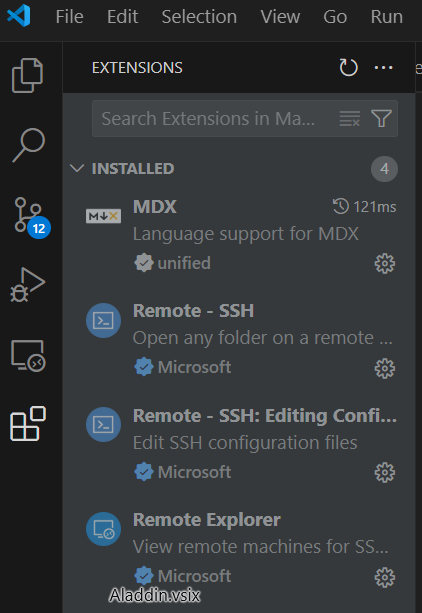
Task: Clear extensions search results icon
Action: pyautogui.click(x=350, y=118)
